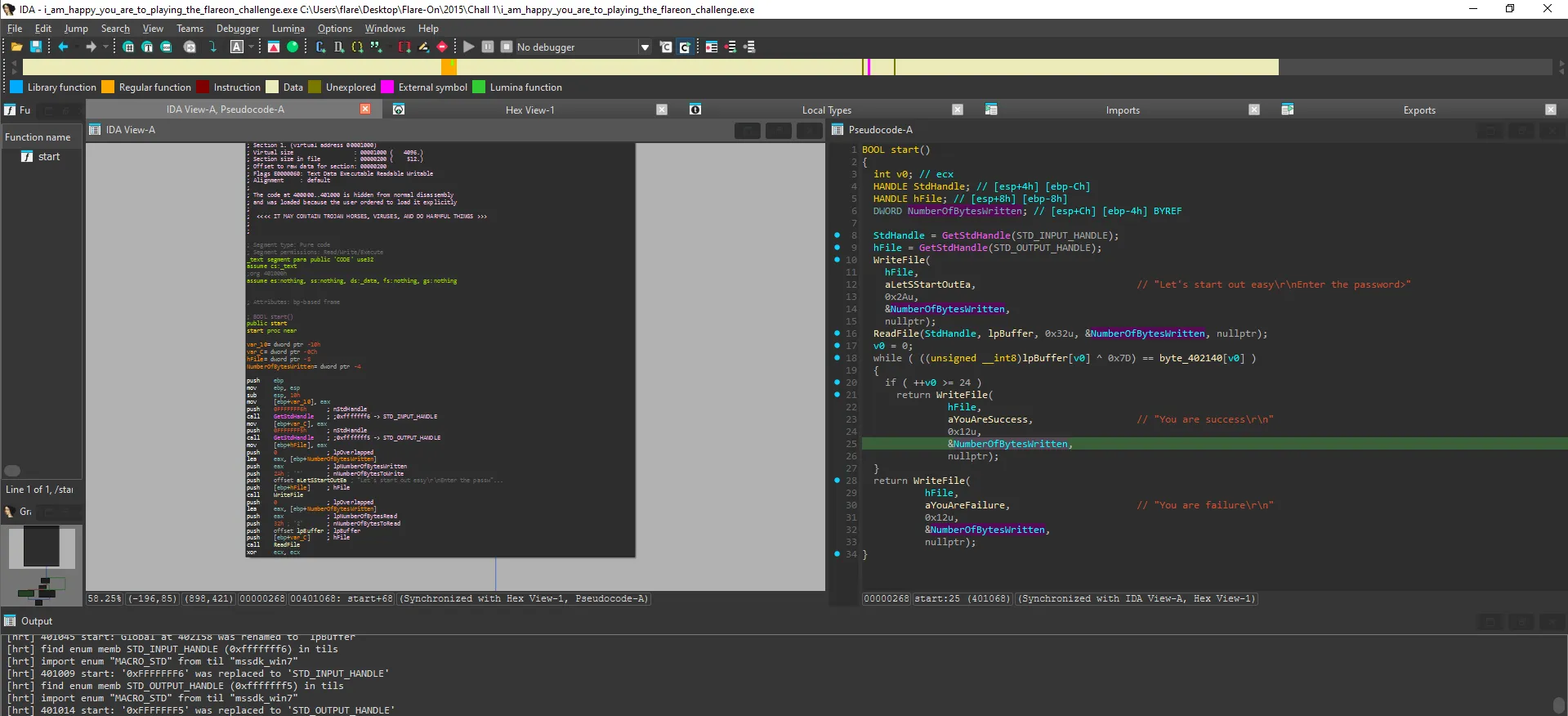Jump back using the blue left arrow
Screen dimensions: 1568x716
(x=63, y=47)
